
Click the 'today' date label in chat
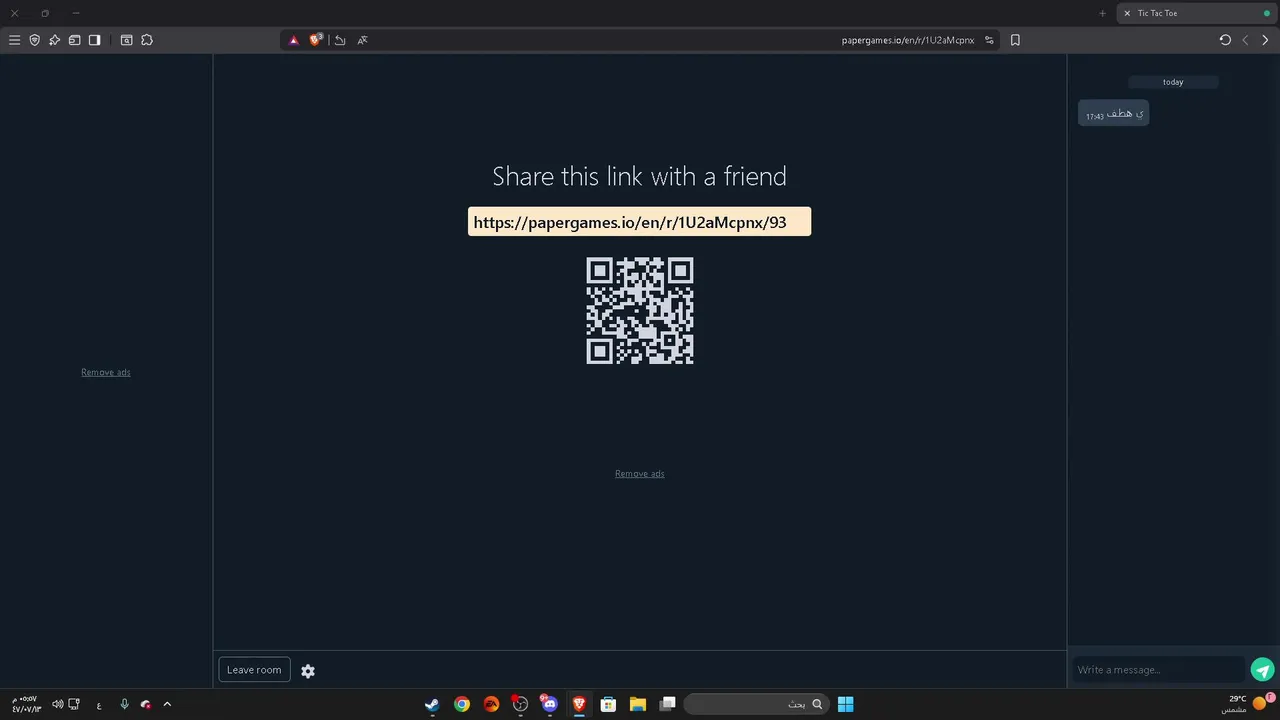coord(1173,82)
